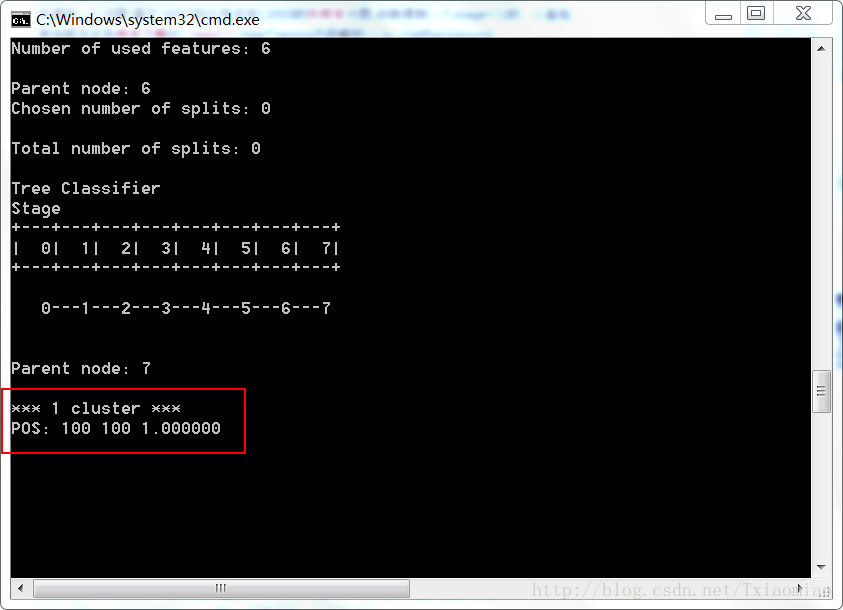Screen dimensions: 843x610
Task: Click the vertical scrollbar down arrow
Action: point(821,567)
